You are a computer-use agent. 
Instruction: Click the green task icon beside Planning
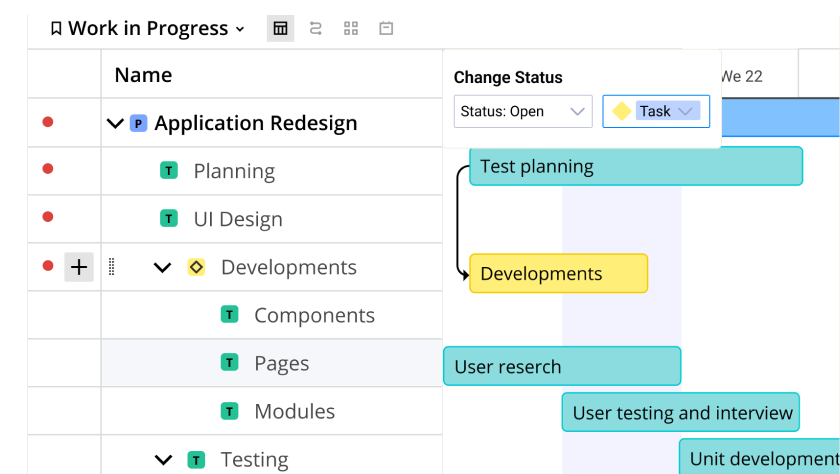[x=169, y=171]
